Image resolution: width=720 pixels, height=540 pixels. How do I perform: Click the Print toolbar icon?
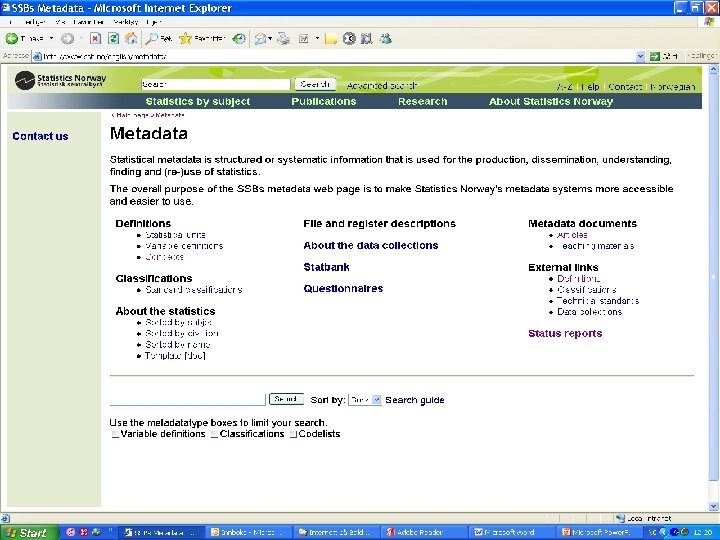(284, 39)
